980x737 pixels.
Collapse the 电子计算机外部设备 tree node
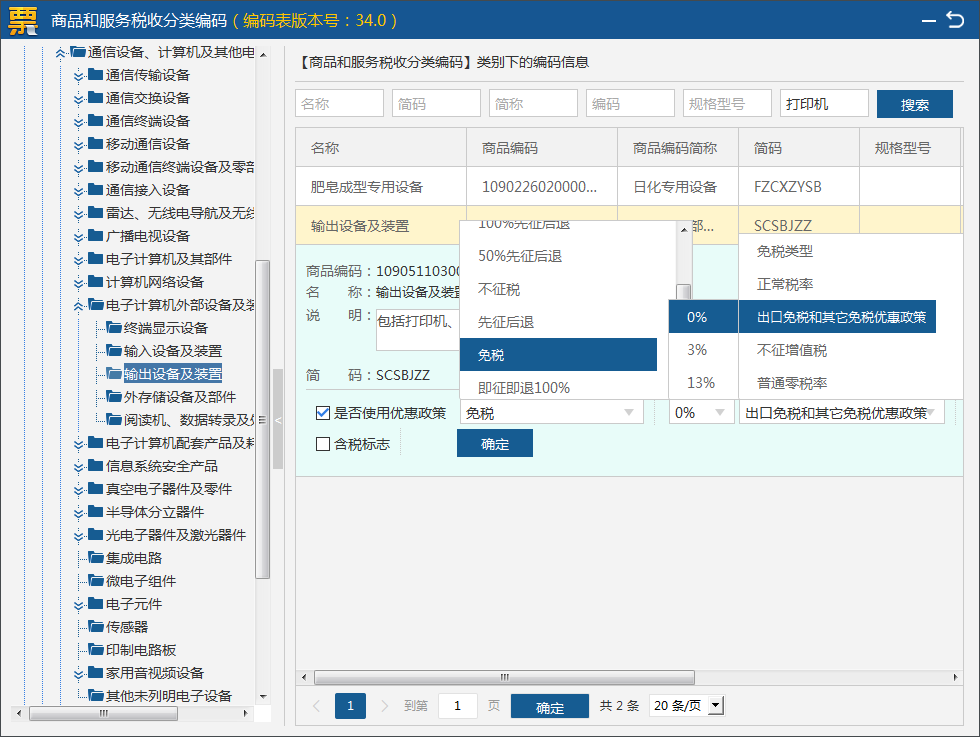(78, 306)
